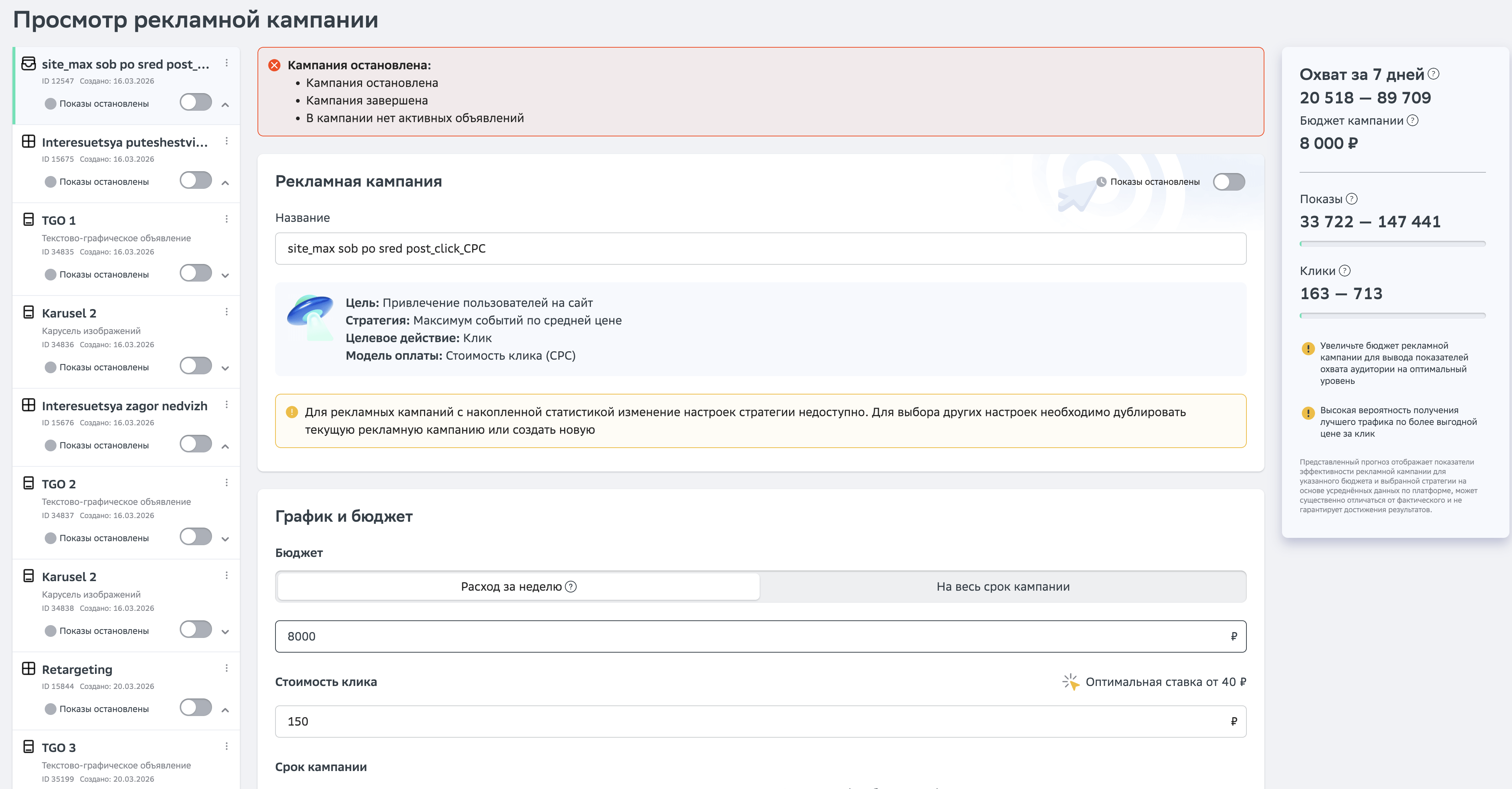Image resolution: width=1512 pixels, height=789 pixels.
Task: Switch on Retargeting group toggle
Action: [x=196, y=708]
